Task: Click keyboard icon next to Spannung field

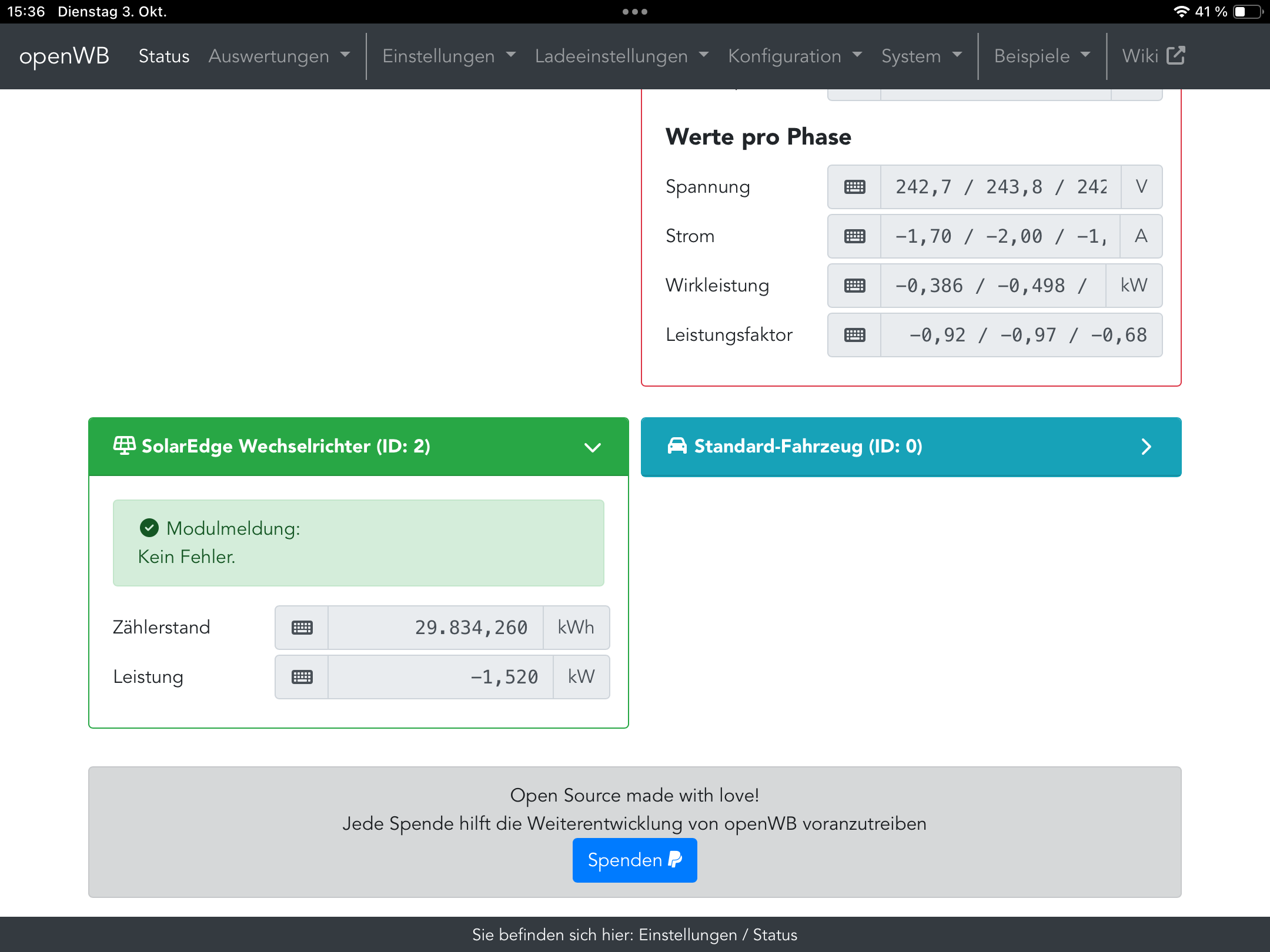Action: (x=854, y=187)
